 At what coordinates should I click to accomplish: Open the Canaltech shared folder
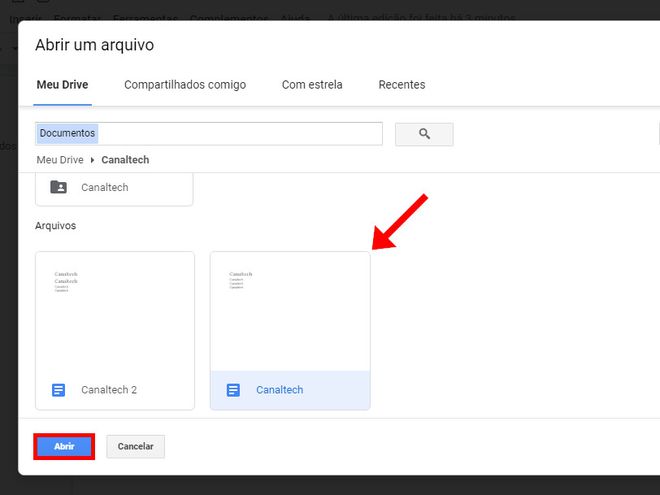114,188
